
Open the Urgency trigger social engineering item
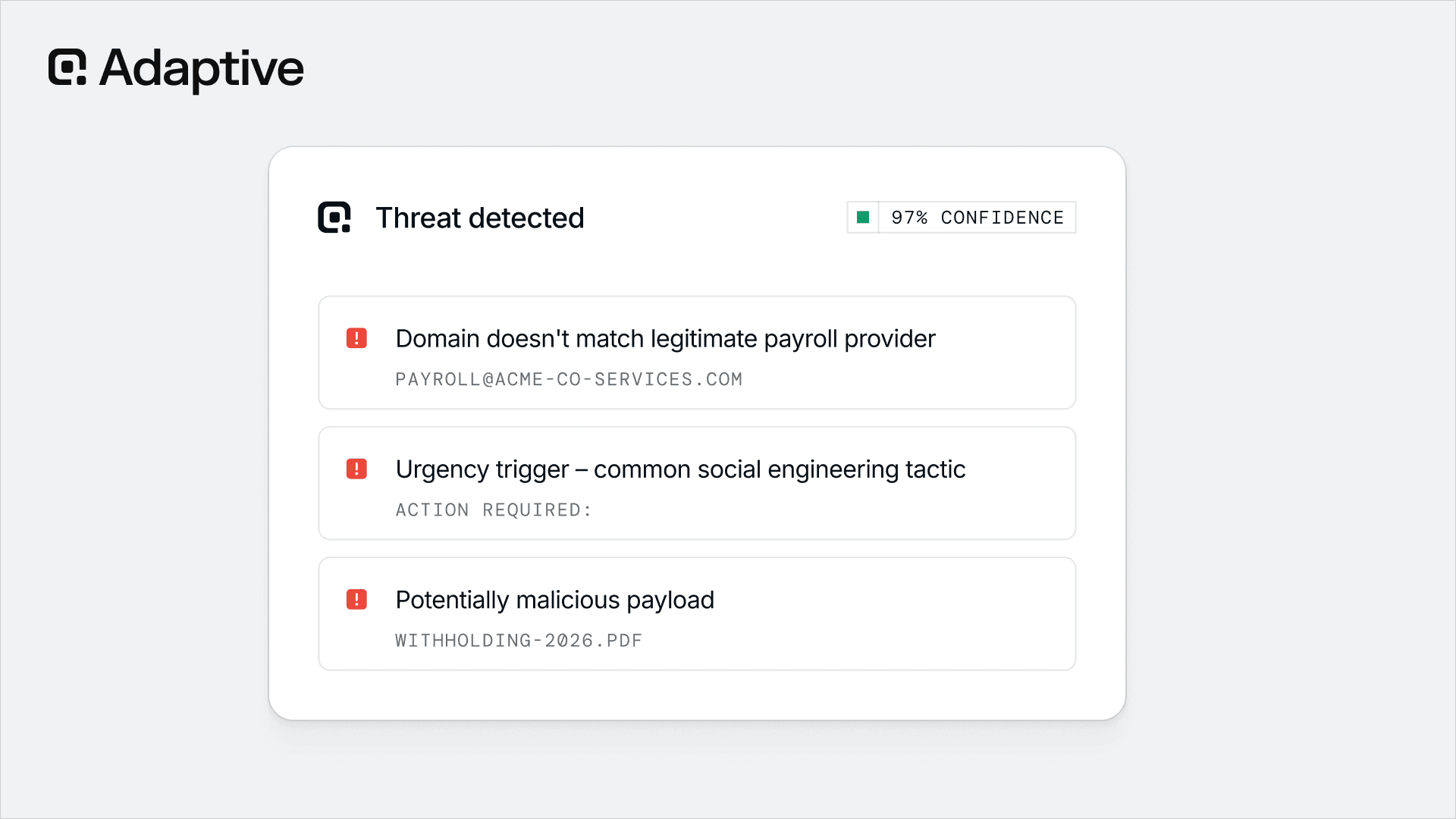click(x=697, y=483)
